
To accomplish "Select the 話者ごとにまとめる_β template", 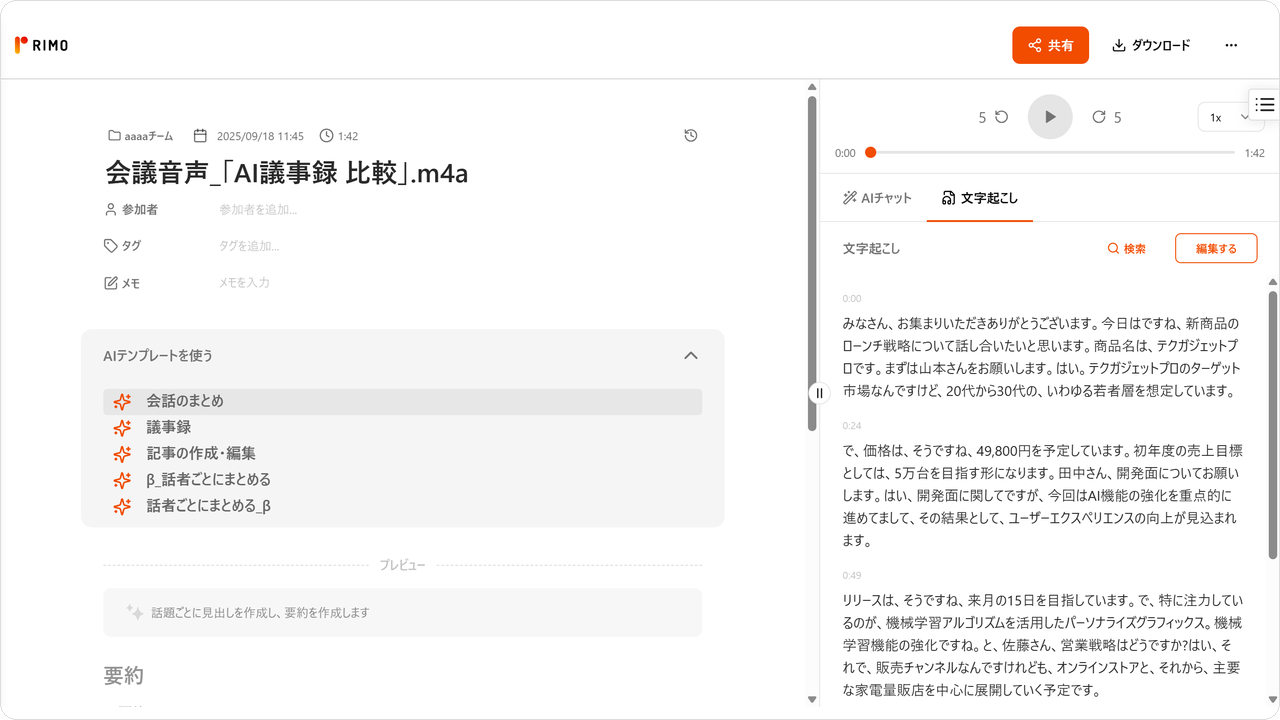I will 402,506.
